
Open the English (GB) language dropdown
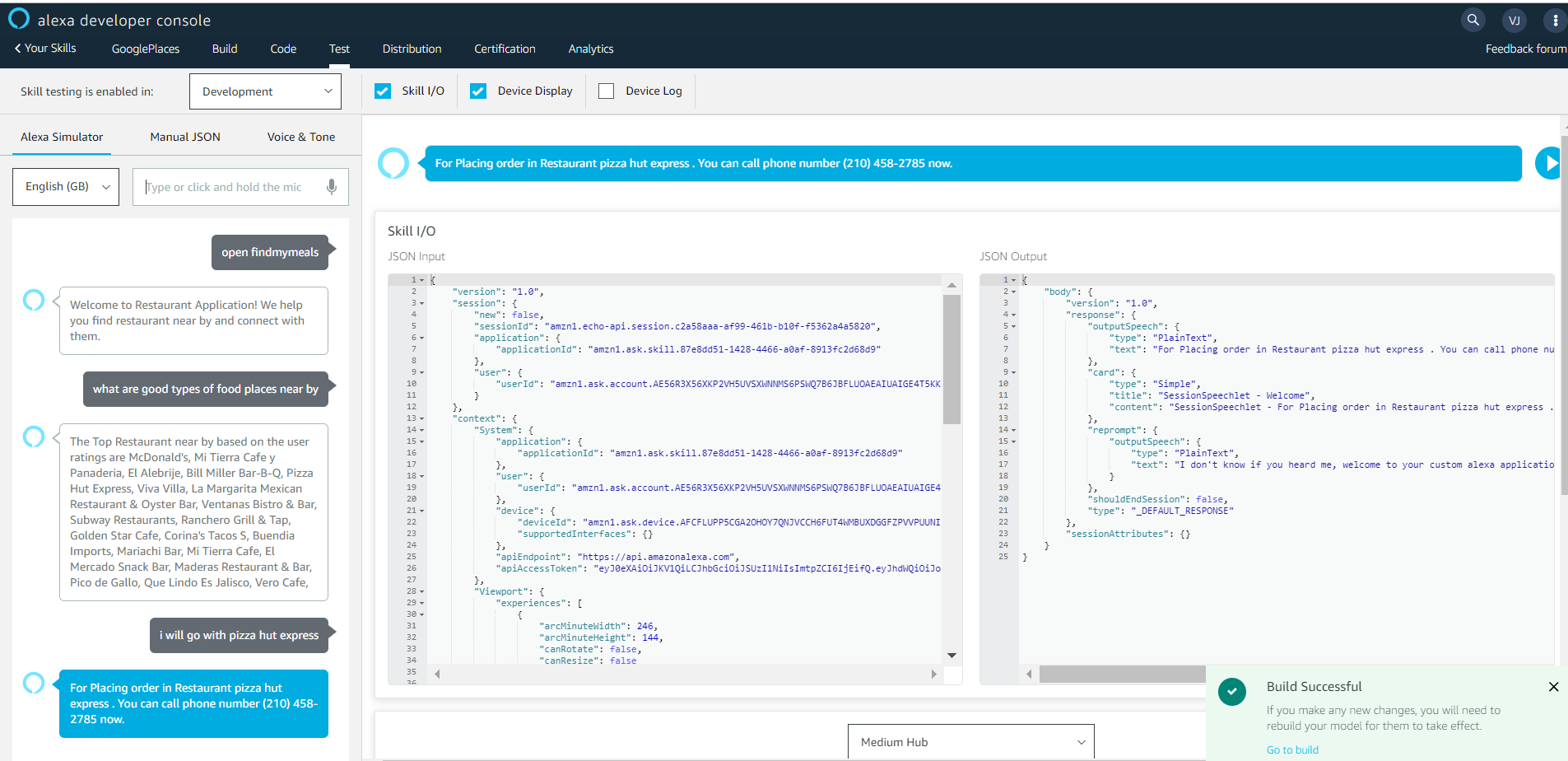(66, 187)
